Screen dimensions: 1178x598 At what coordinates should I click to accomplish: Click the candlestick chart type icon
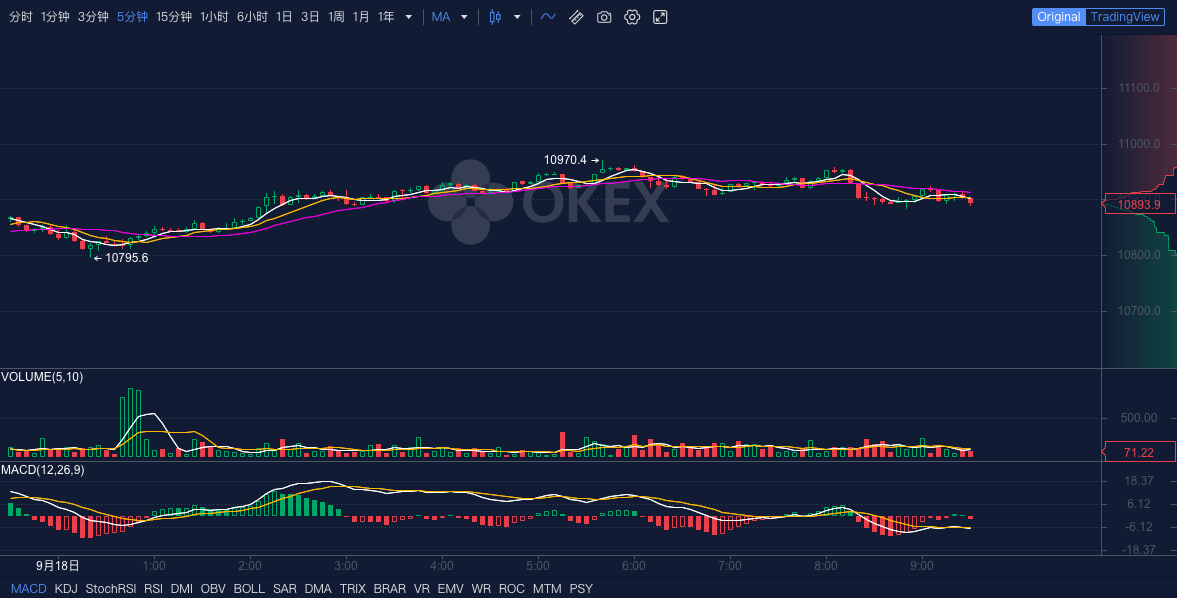tap(495, 17)
